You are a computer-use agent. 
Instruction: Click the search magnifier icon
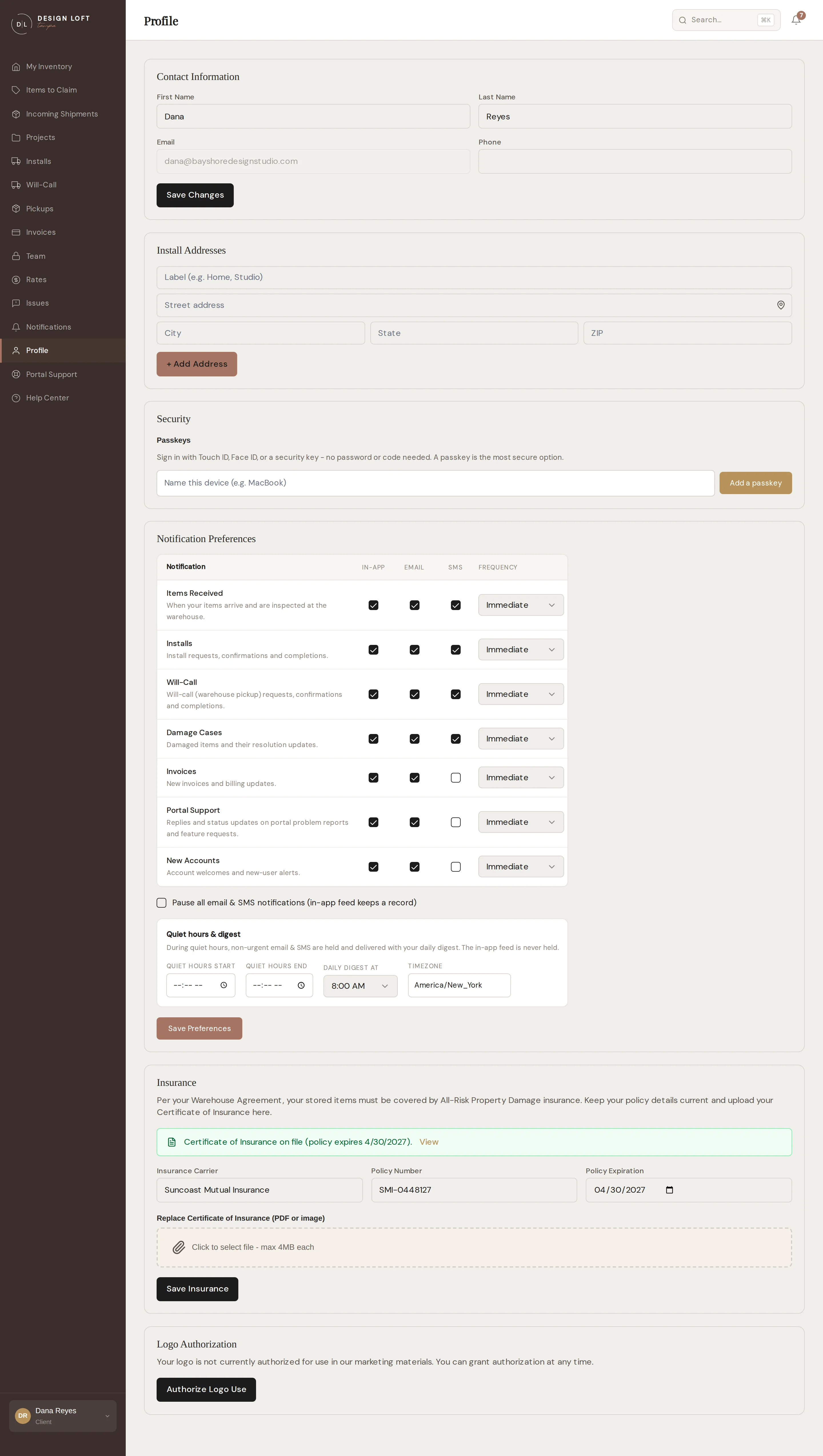[683, 20]
